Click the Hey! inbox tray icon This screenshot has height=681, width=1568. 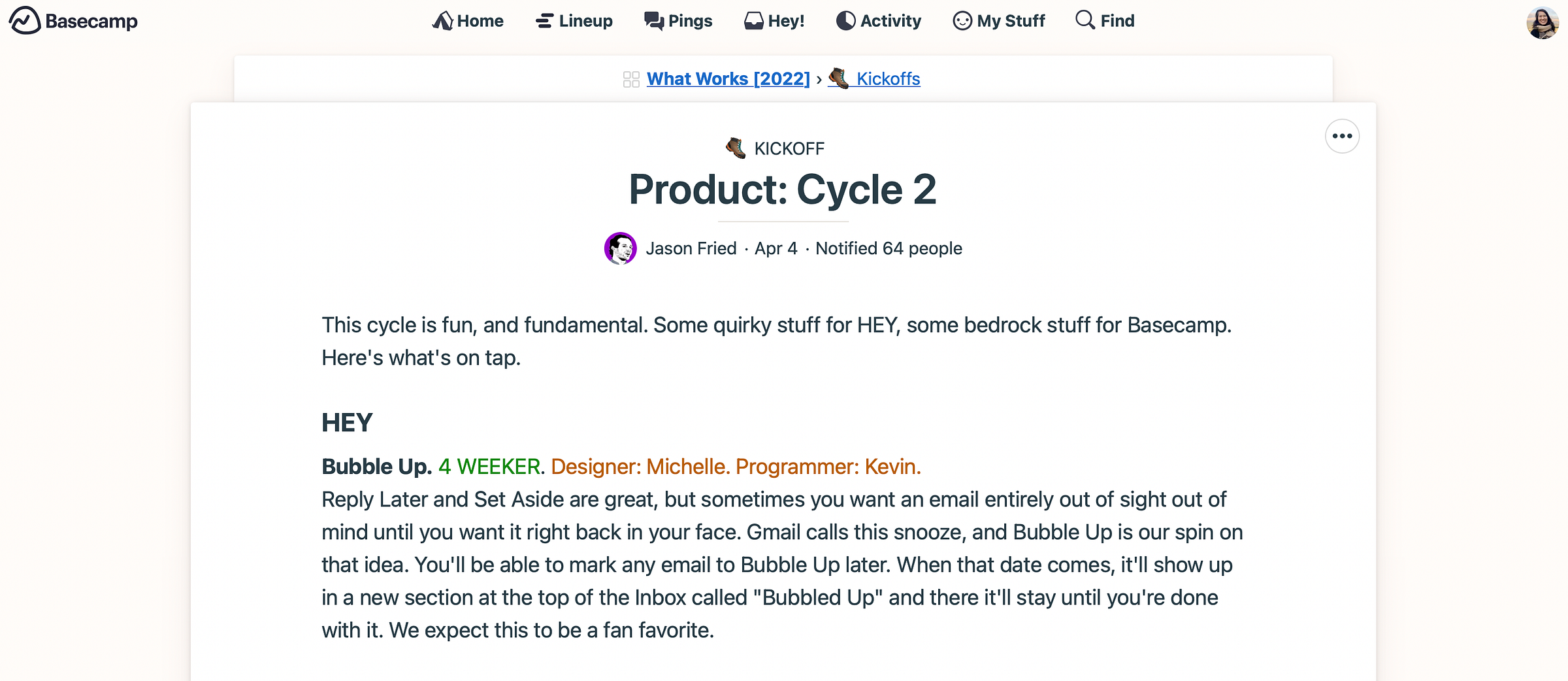(753, 21)
